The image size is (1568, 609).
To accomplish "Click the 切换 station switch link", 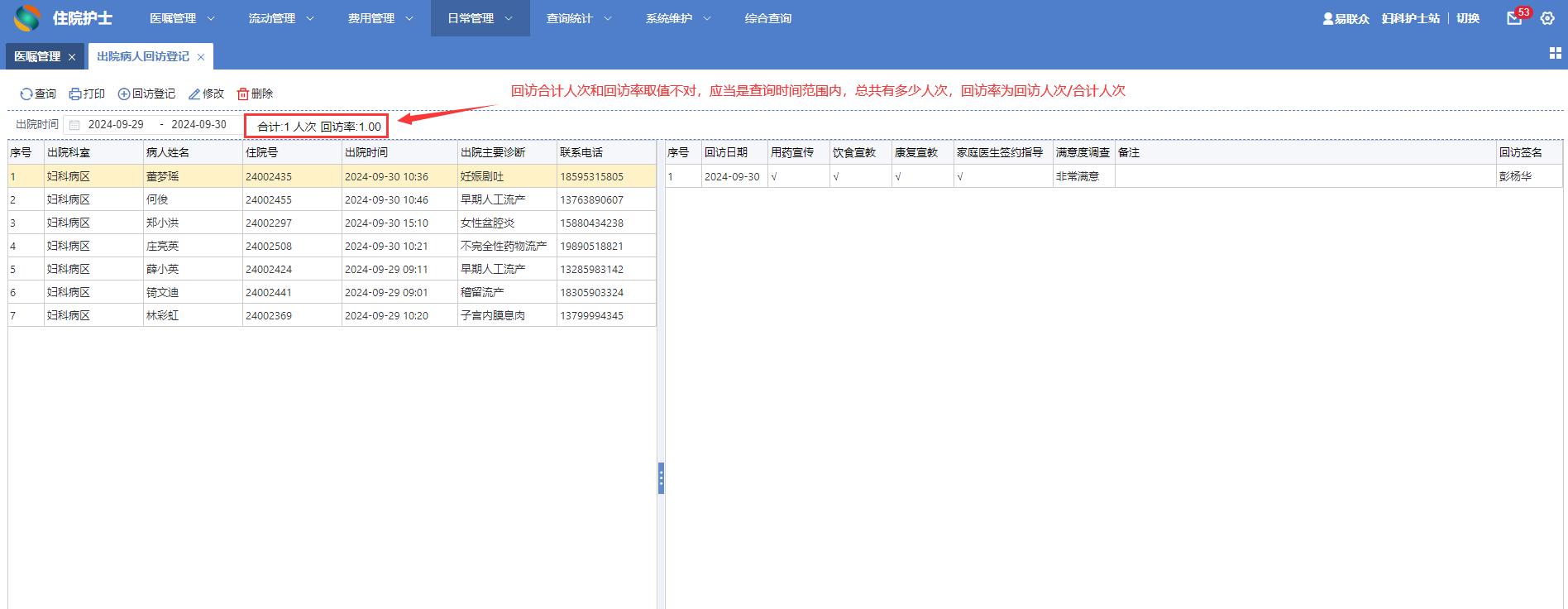I will tap(1468, 18).
